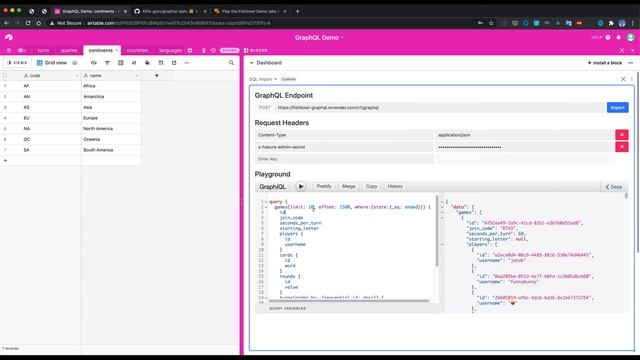Edit the GraphQL endpoint URL field
Image resolution: width=640 pixels, height=360 pixels.
(x=439, y=108)
